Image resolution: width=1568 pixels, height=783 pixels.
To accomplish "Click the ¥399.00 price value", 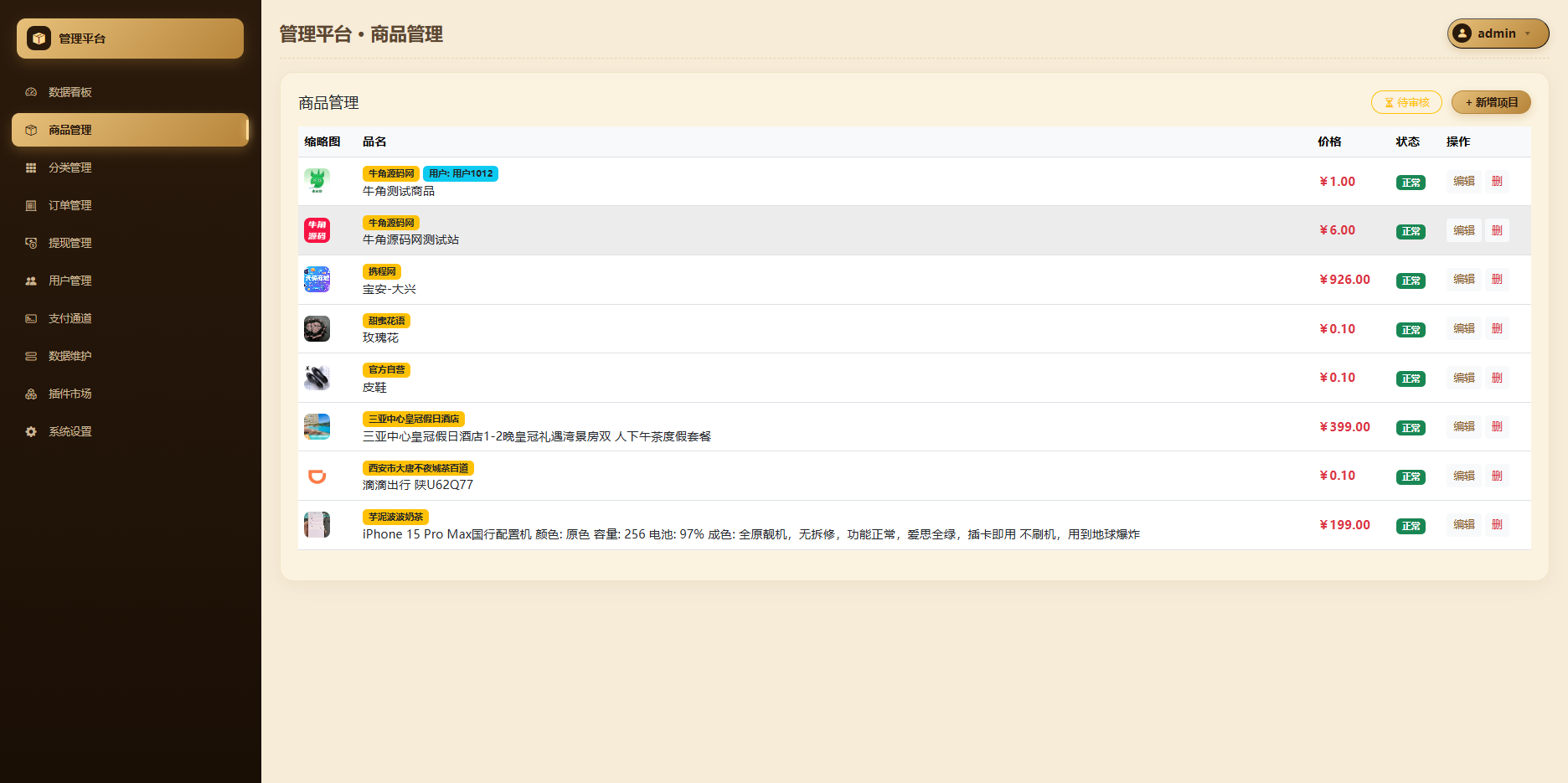I will [1344, 427].
